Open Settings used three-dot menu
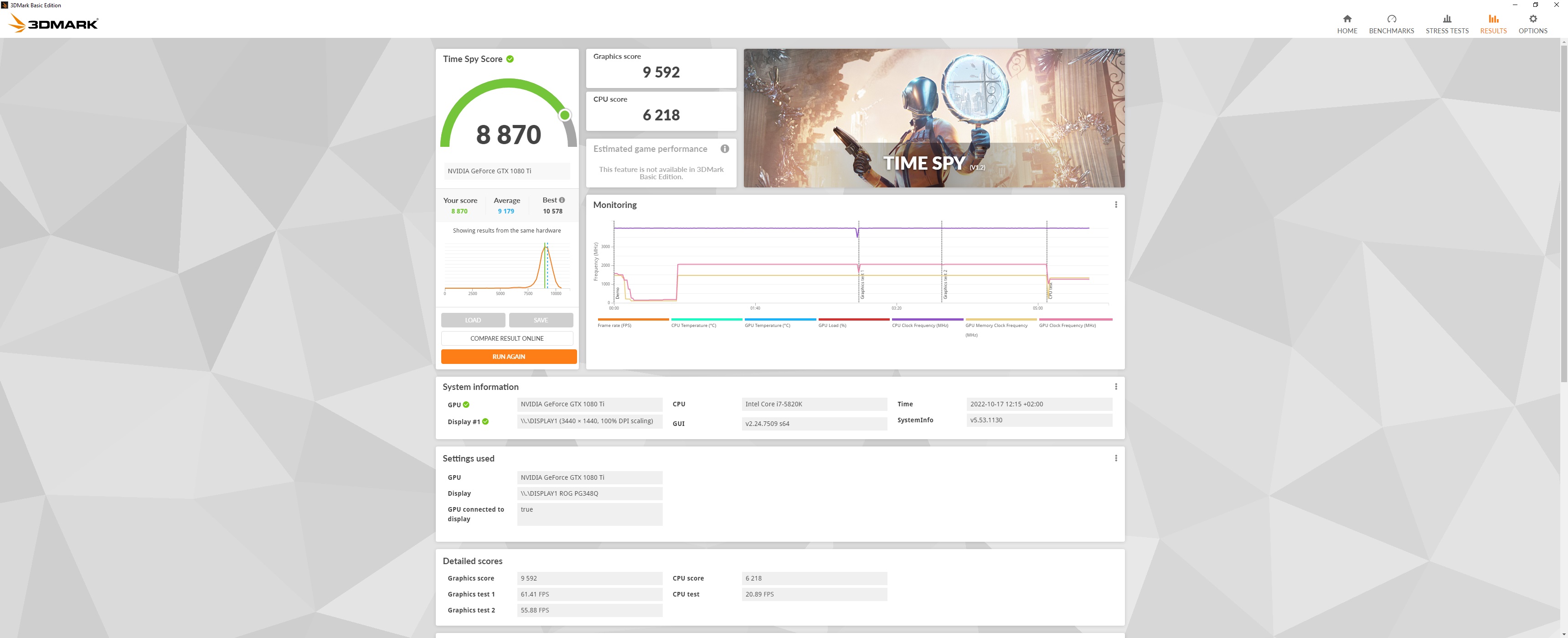 [1116, 458]
